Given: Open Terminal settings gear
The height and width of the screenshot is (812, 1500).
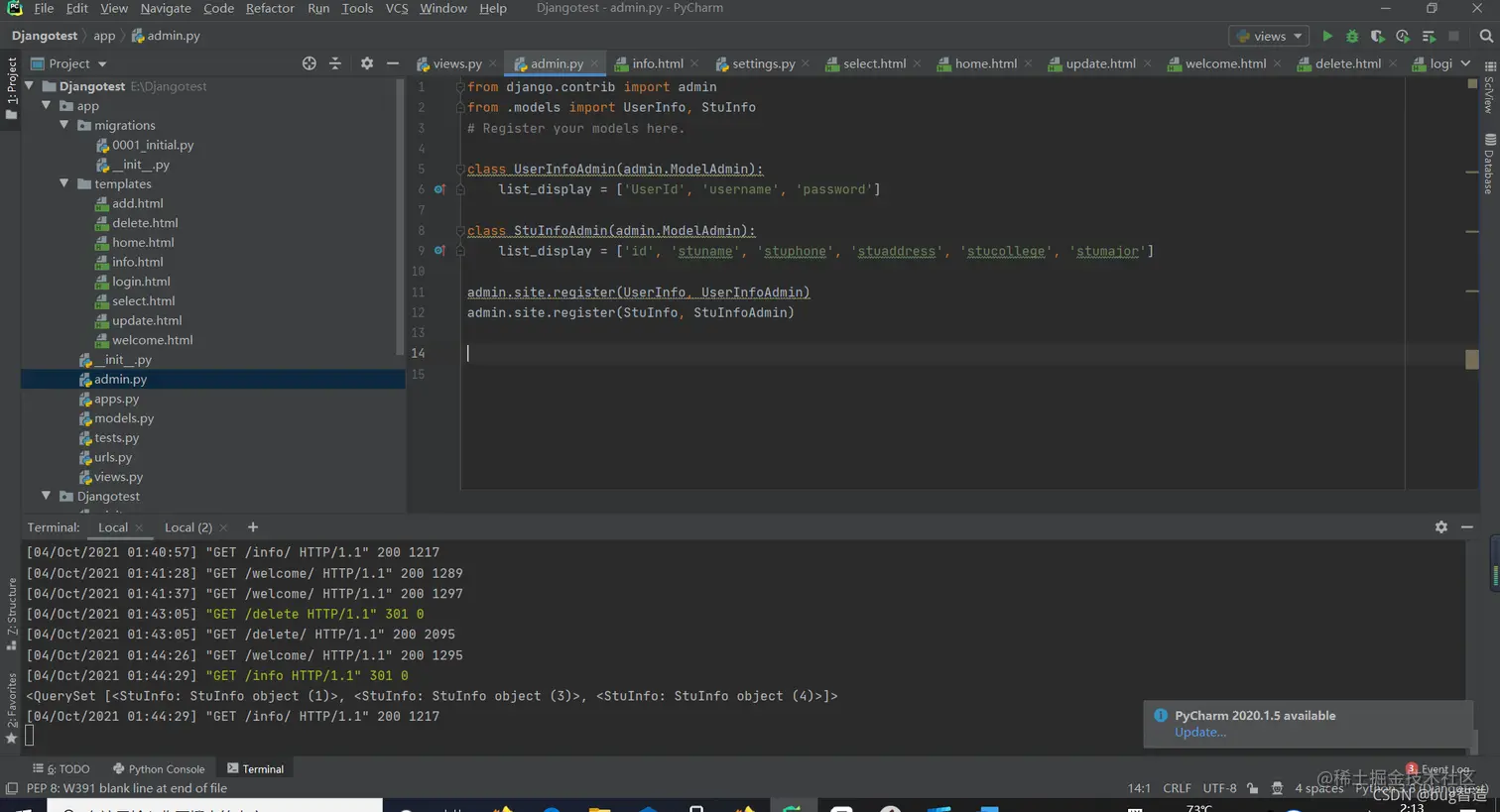Looking at the screenshot, I should pos(1441,527).
